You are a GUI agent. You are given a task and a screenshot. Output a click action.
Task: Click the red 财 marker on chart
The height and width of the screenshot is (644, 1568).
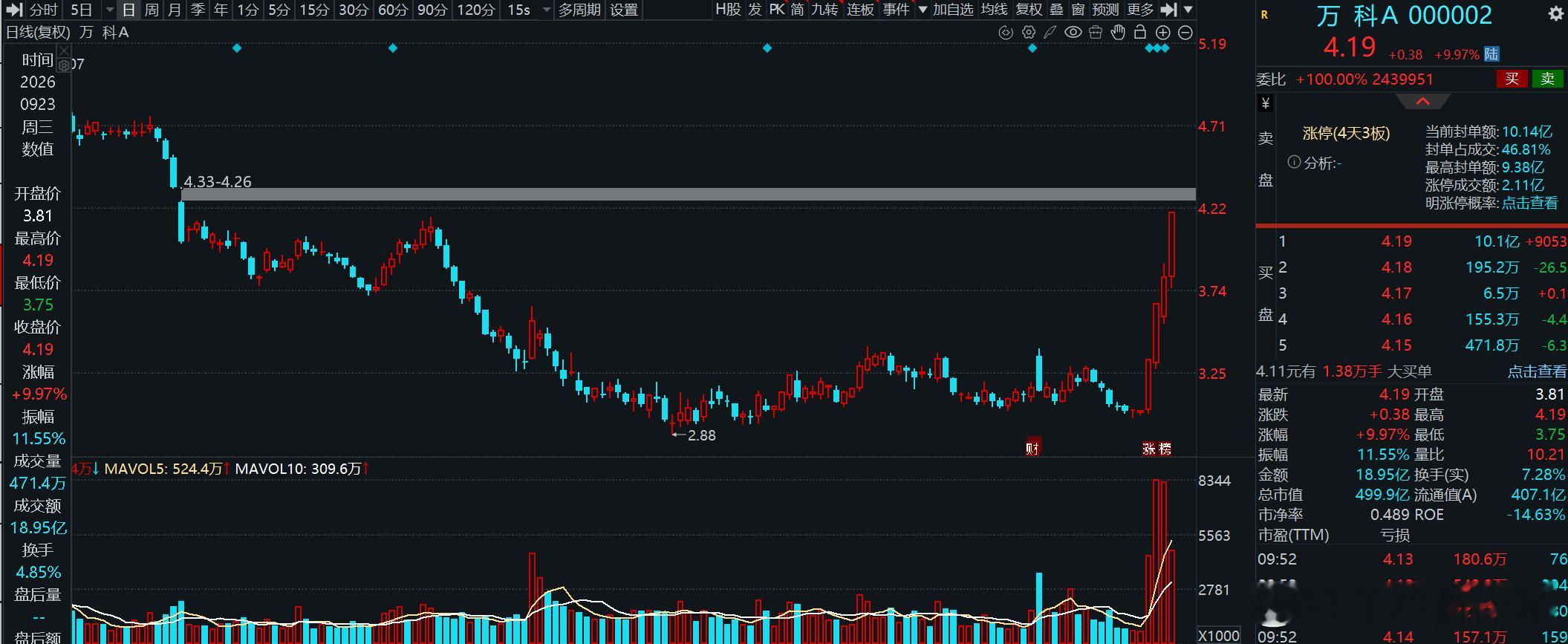(1032, 447)
